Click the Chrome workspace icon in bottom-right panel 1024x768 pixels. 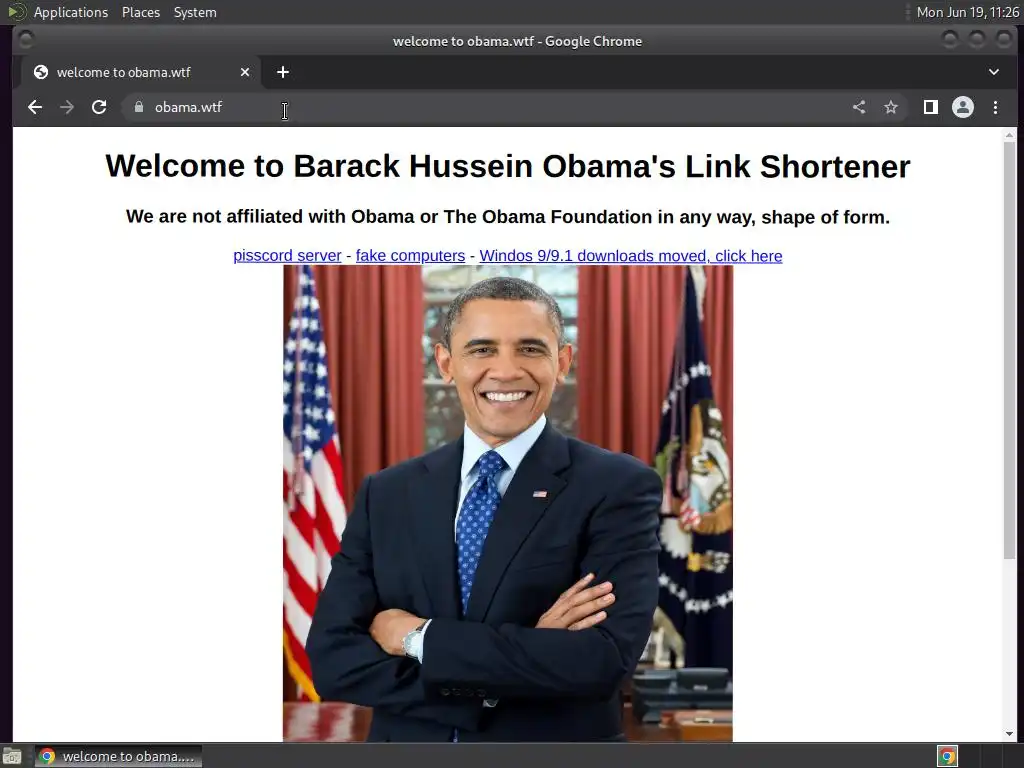tap(947, 756)
